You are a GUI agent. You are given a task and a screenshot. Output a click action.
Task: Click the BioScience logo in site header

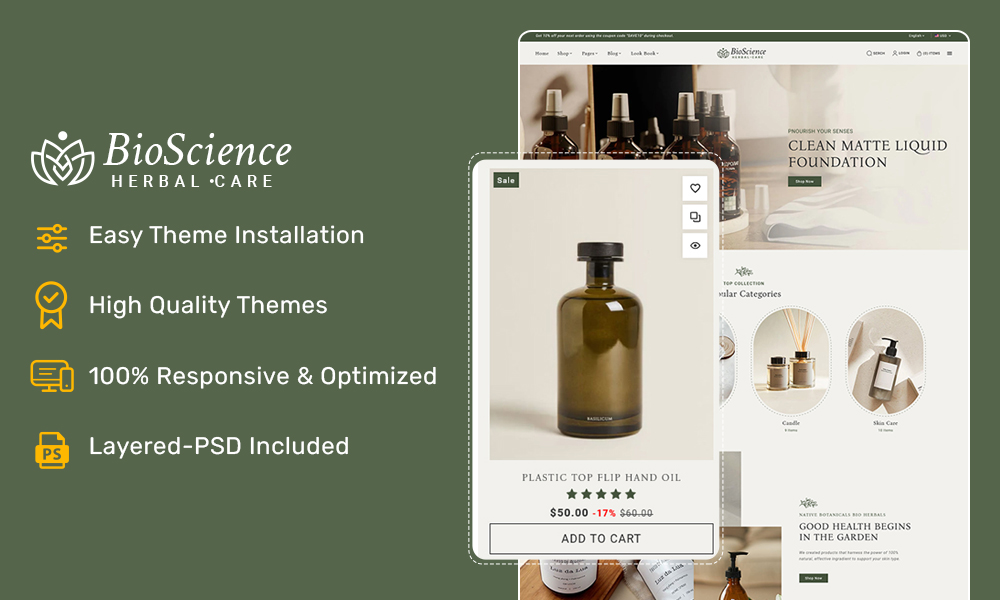(x=742, y=53)
